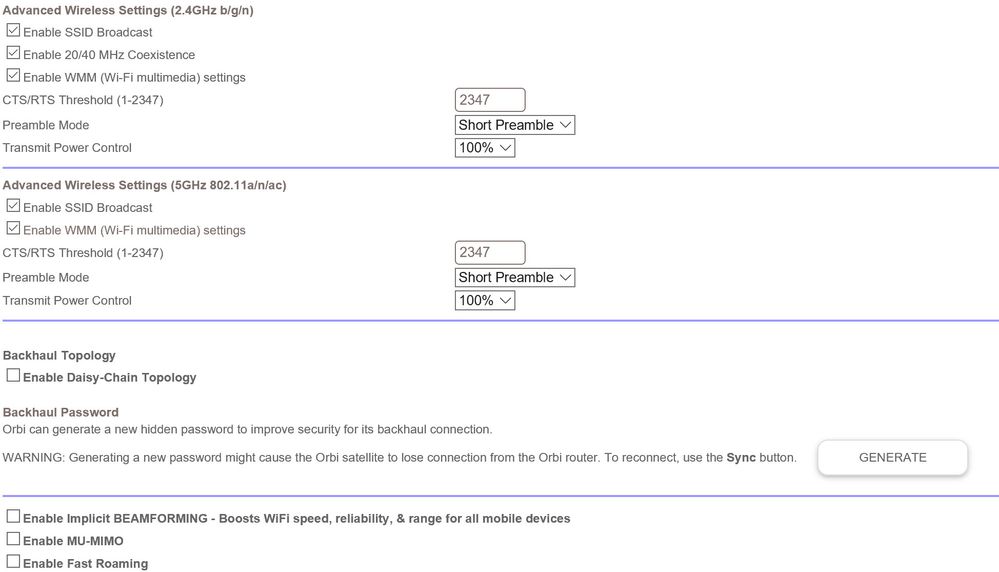
Task: Click the 2.4GHz CTS/RTS Threshold field
Action: click(x=490, y=100)
